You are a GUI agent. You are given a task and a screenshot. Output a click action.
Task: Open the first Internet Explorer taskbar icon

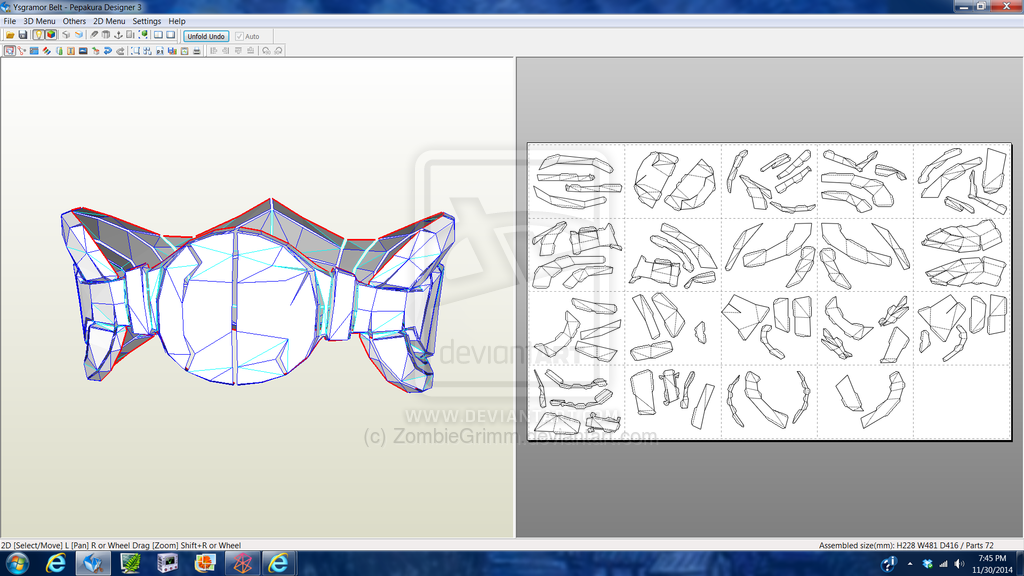point(57,563)
